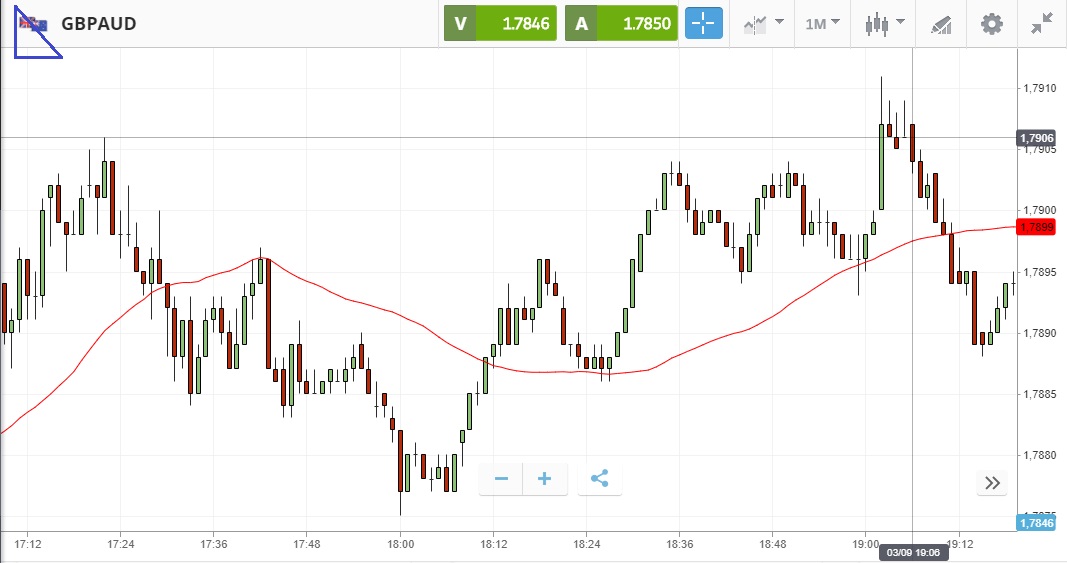Jump to latest candles with double-arrow button
Viewport: 1067px width, 563px height.
pos(992,483)
